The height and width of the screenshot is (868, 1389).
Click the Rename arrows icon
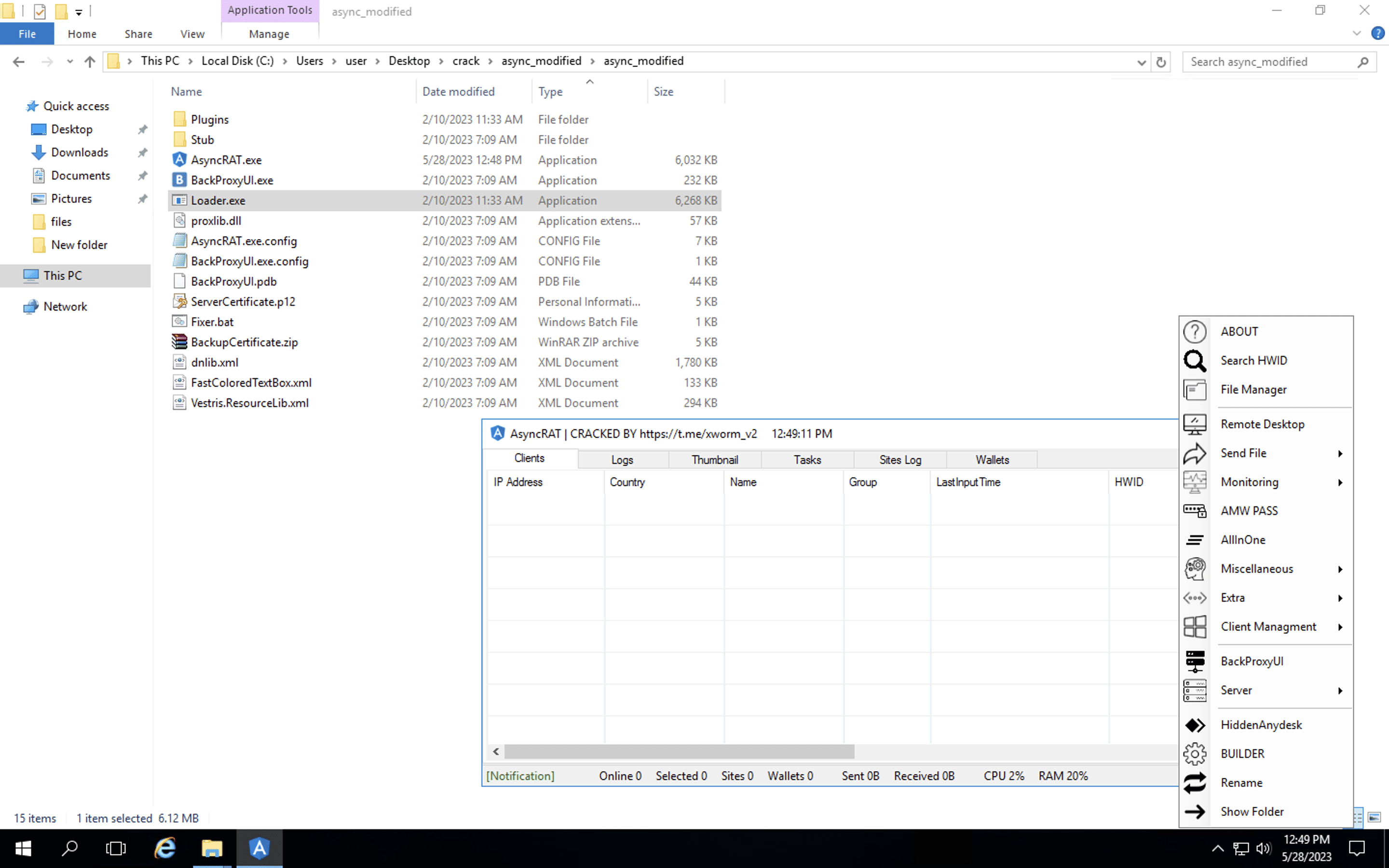click(x=1195, y=783)
